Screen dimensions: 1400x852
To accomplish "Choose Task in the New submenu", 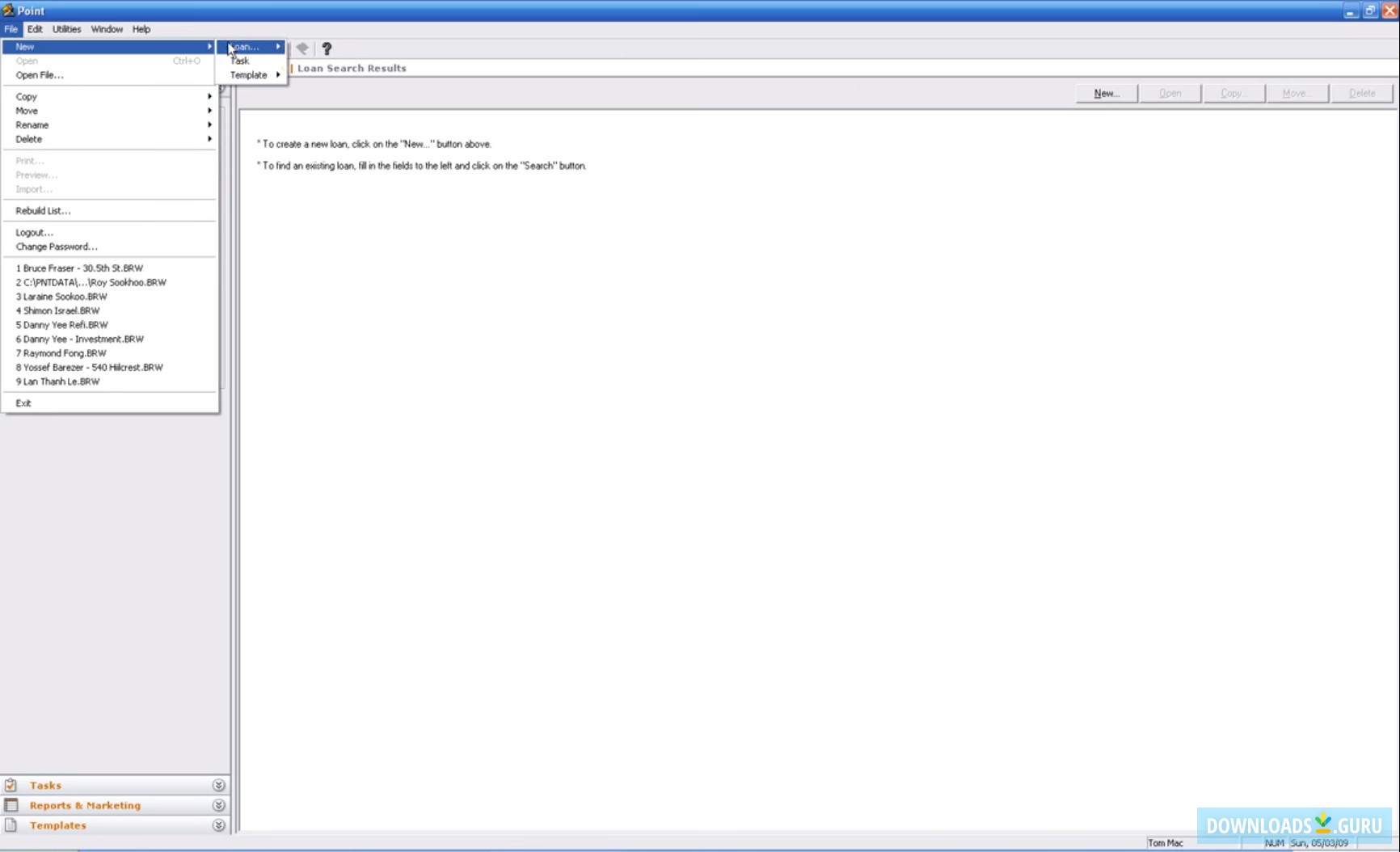I will point(252,61).
